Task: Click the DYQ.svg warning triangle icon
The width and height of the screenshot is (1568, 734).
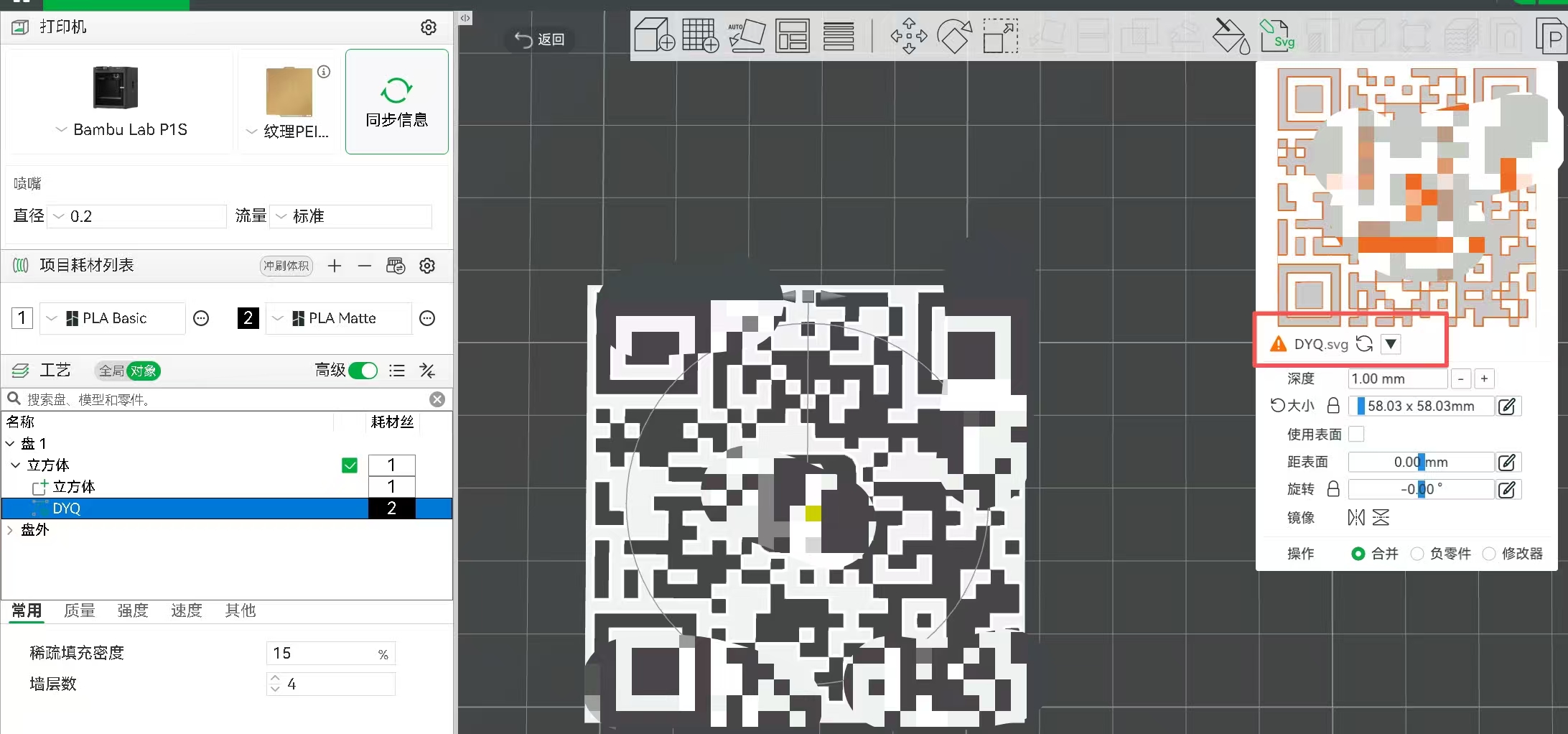Action: click(1278, 344)
